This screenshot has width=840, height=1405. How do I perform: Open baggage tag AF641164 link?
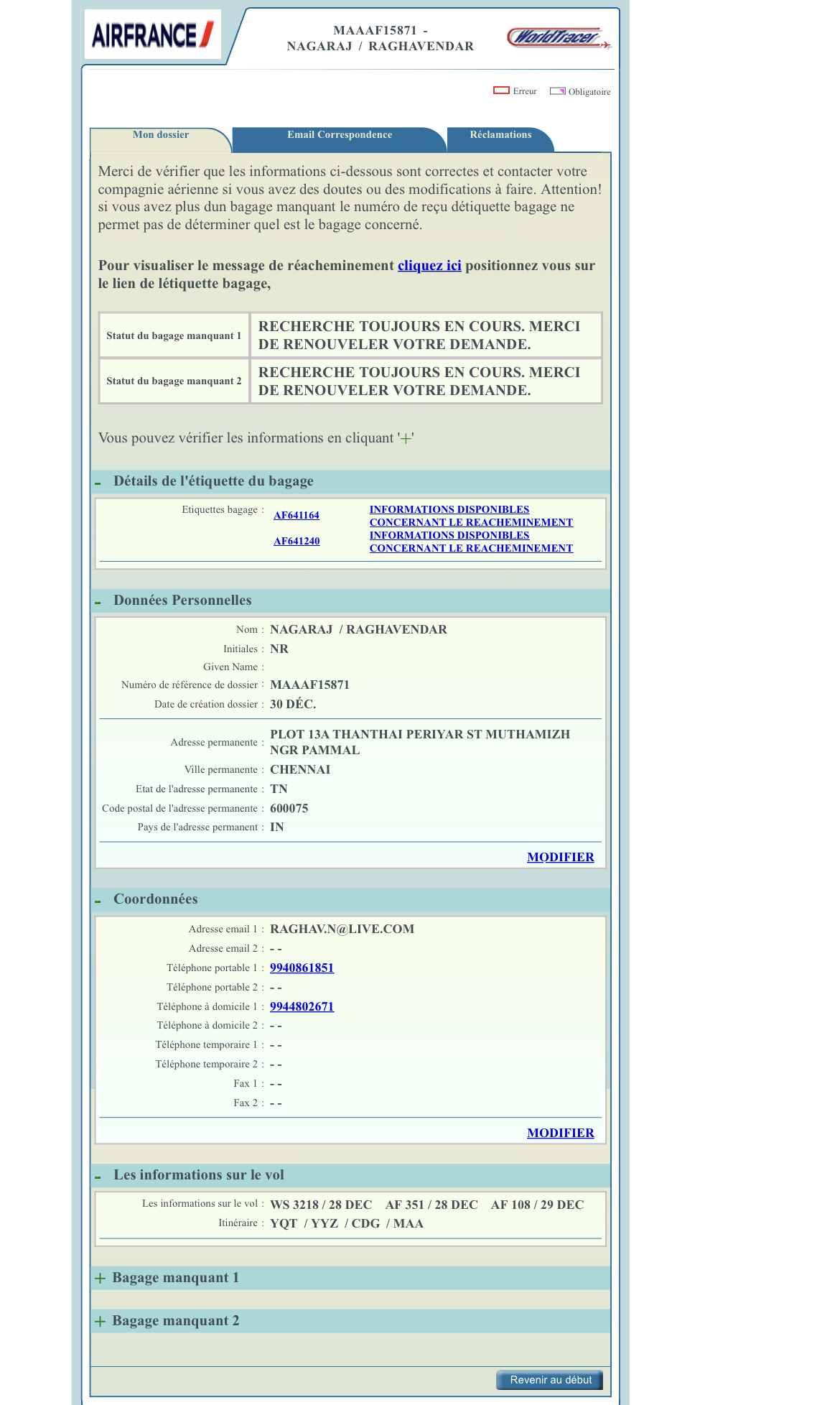296,516
